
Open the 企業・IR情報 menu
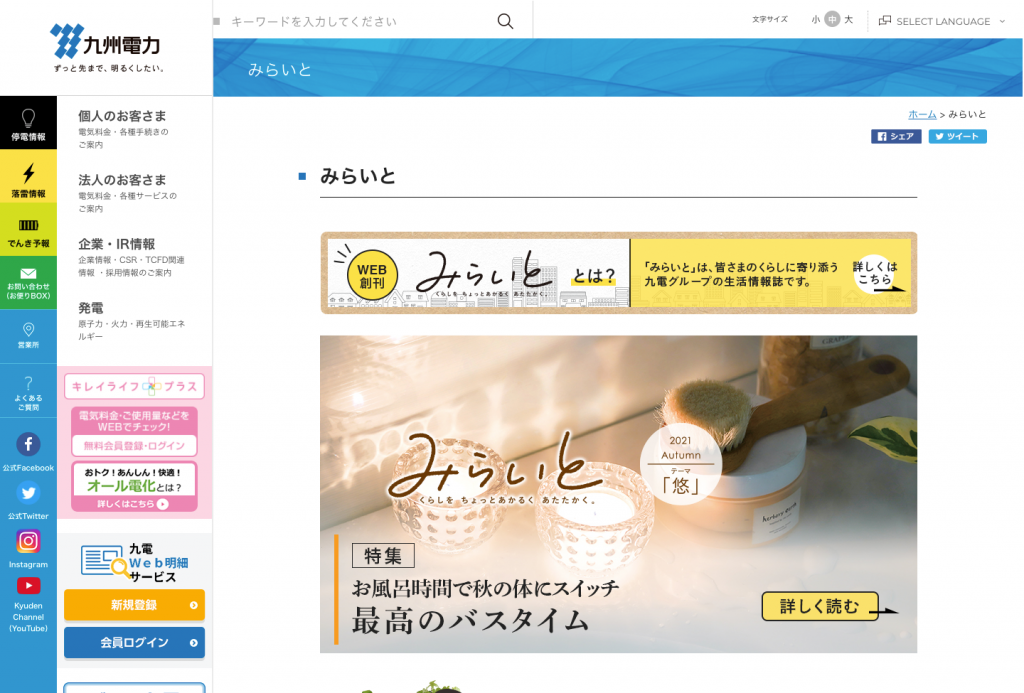coord(117,244)
